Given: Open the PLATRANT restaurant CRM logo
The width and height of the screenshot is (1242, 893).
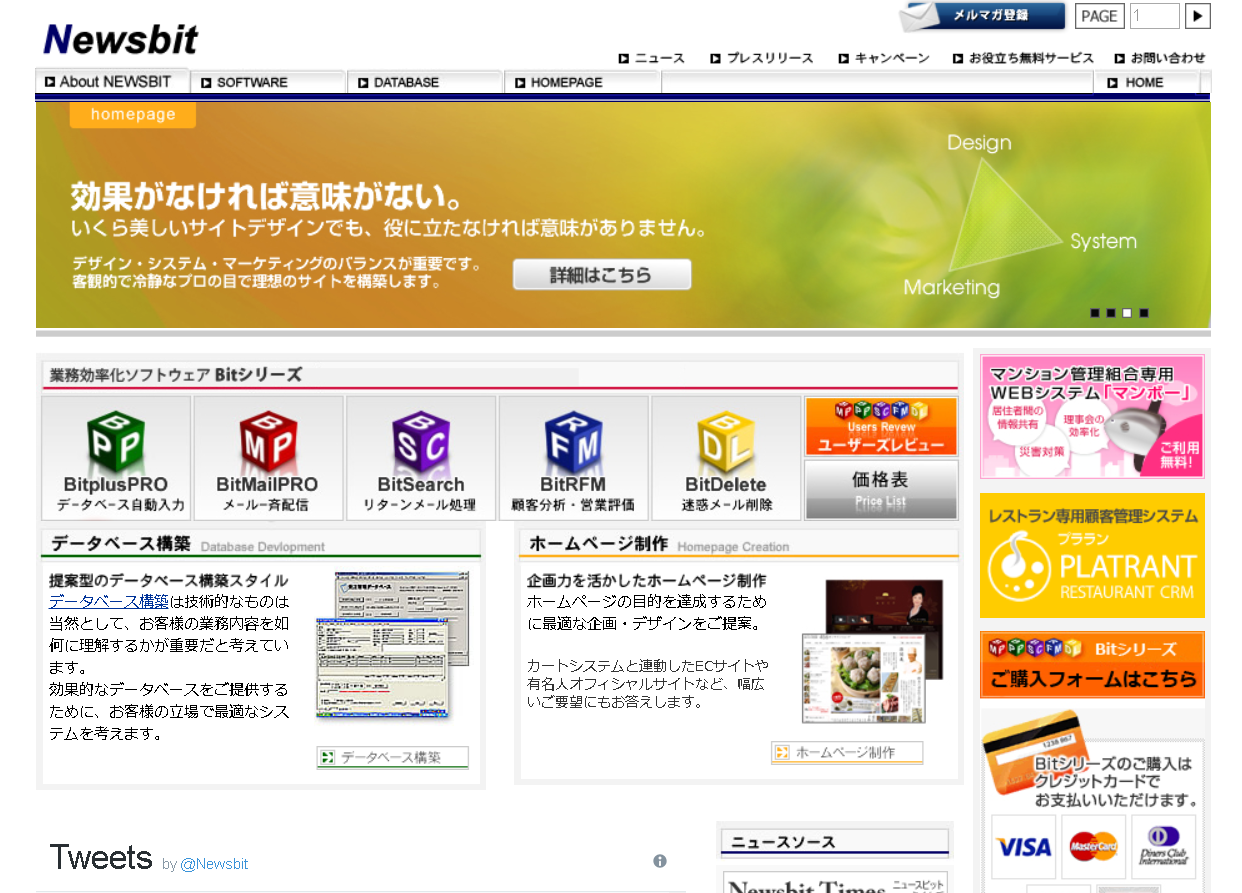Looking at the screenshot, I should (1092, 555).
